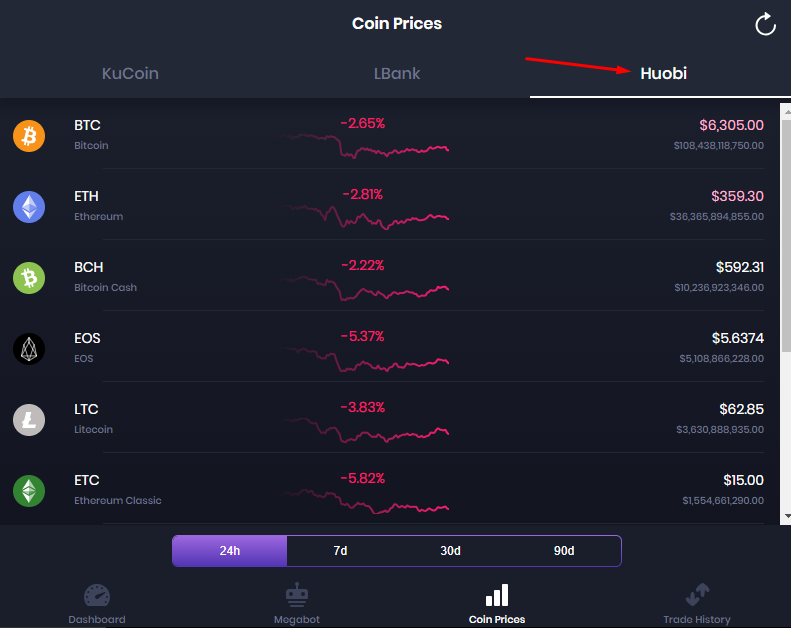
Task: Click the scrollbar down arrow
Action: (786, 517)
